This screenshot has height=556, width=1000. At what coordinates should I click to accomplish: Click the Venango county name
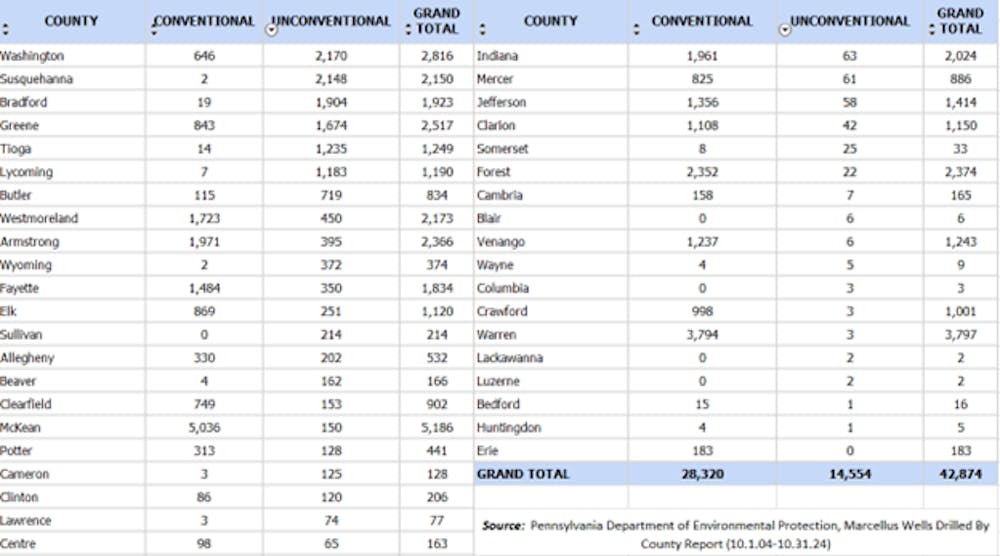pyautogui.click(x=501, y=242)
